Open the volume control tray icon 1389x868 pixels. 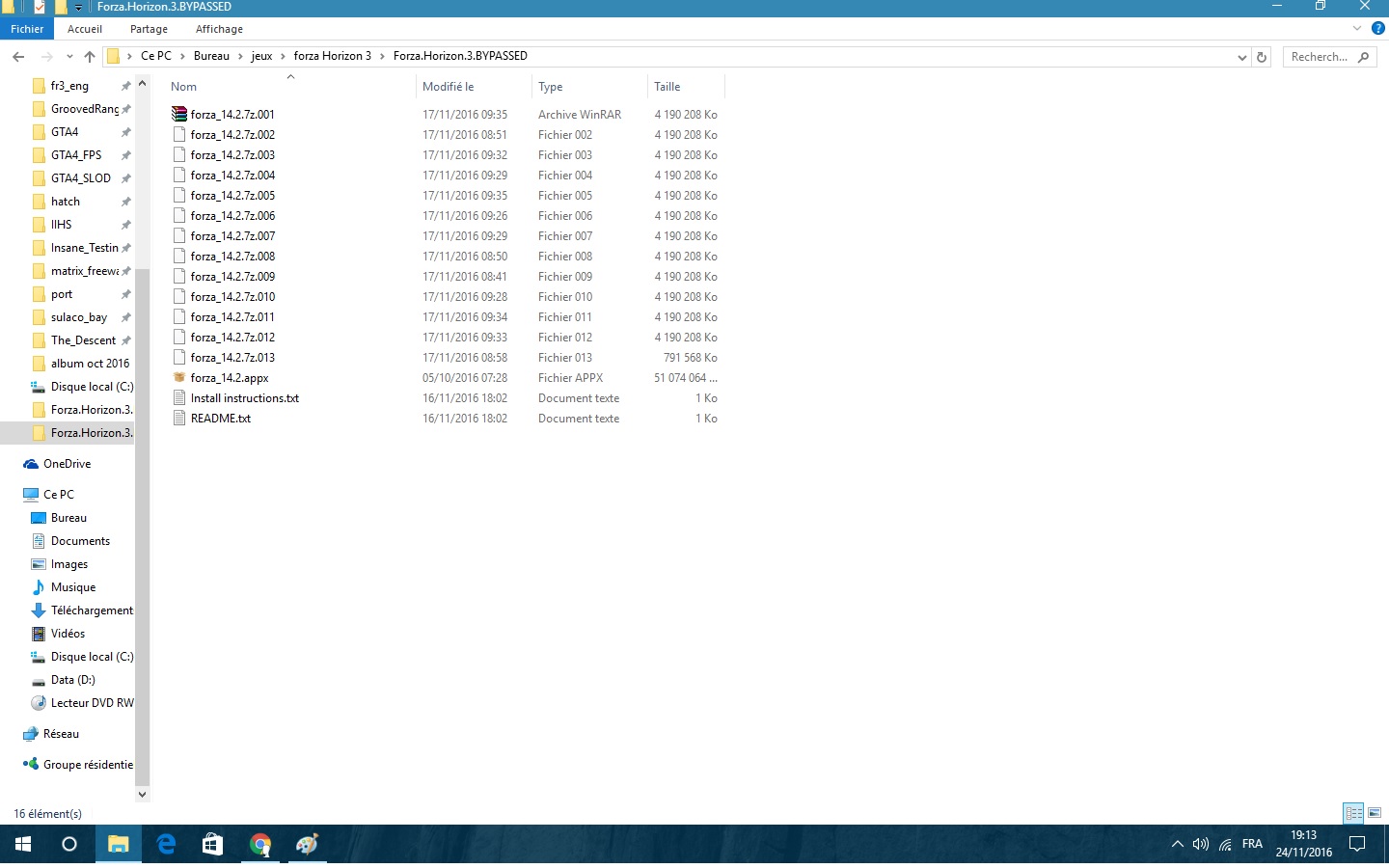pos(1201,844)
